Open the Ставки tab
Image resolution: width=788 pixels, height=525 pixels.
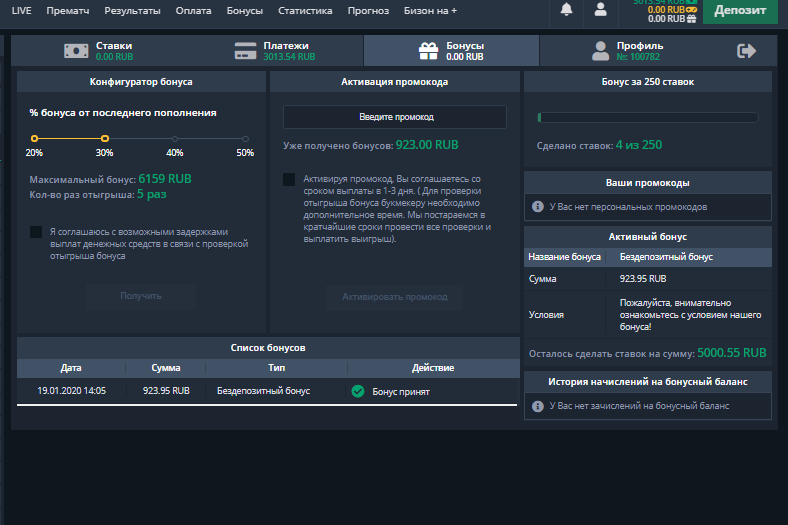click(100, 51)
